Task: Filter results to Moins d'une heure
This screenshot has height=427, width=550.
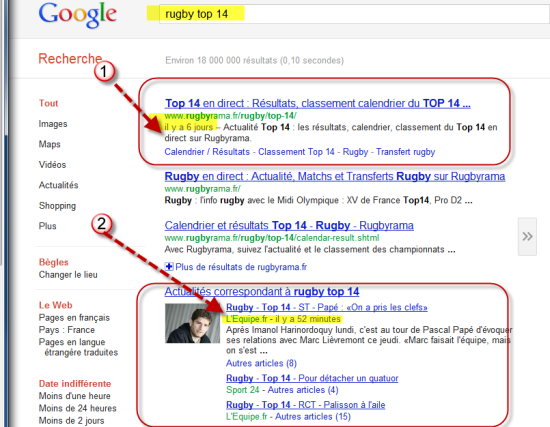Action: 74,396
